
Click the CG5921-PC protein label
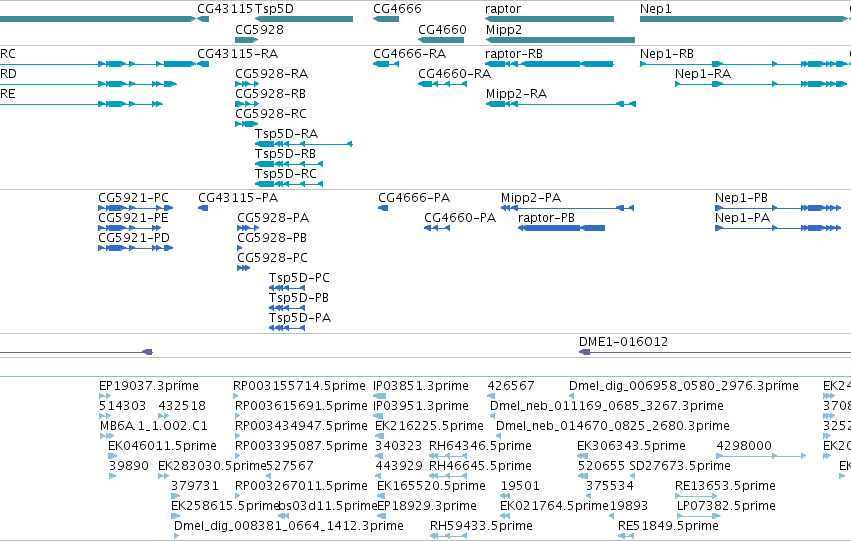[134, 198]
